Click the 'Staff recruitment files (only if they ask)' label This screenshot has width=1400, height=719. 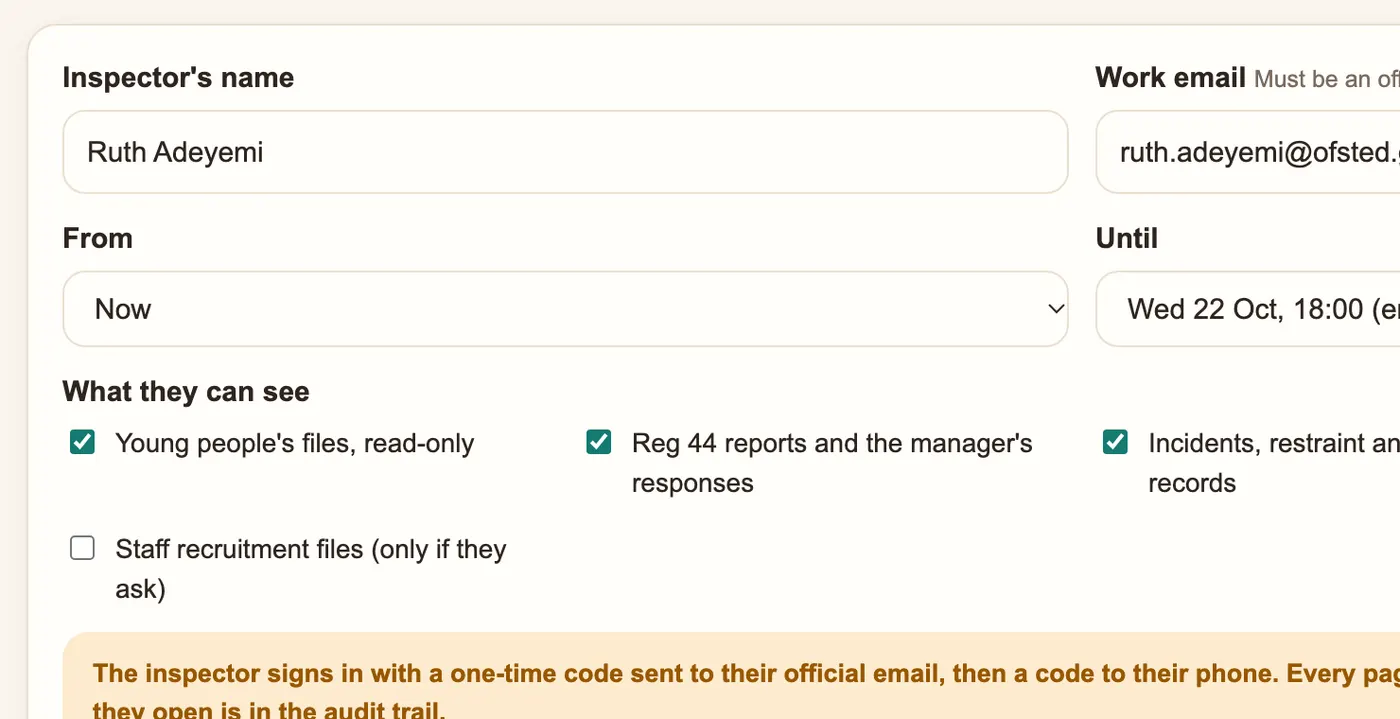click(311, 569)
